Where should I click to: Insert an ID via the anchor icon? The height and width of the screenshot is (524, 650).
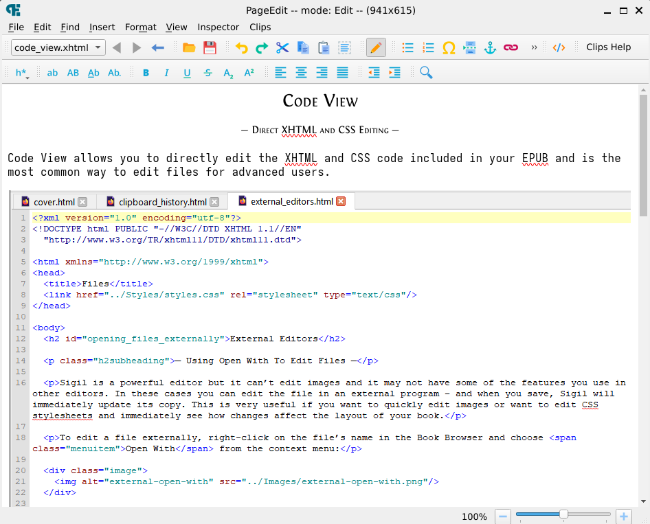tap(490, 47)
